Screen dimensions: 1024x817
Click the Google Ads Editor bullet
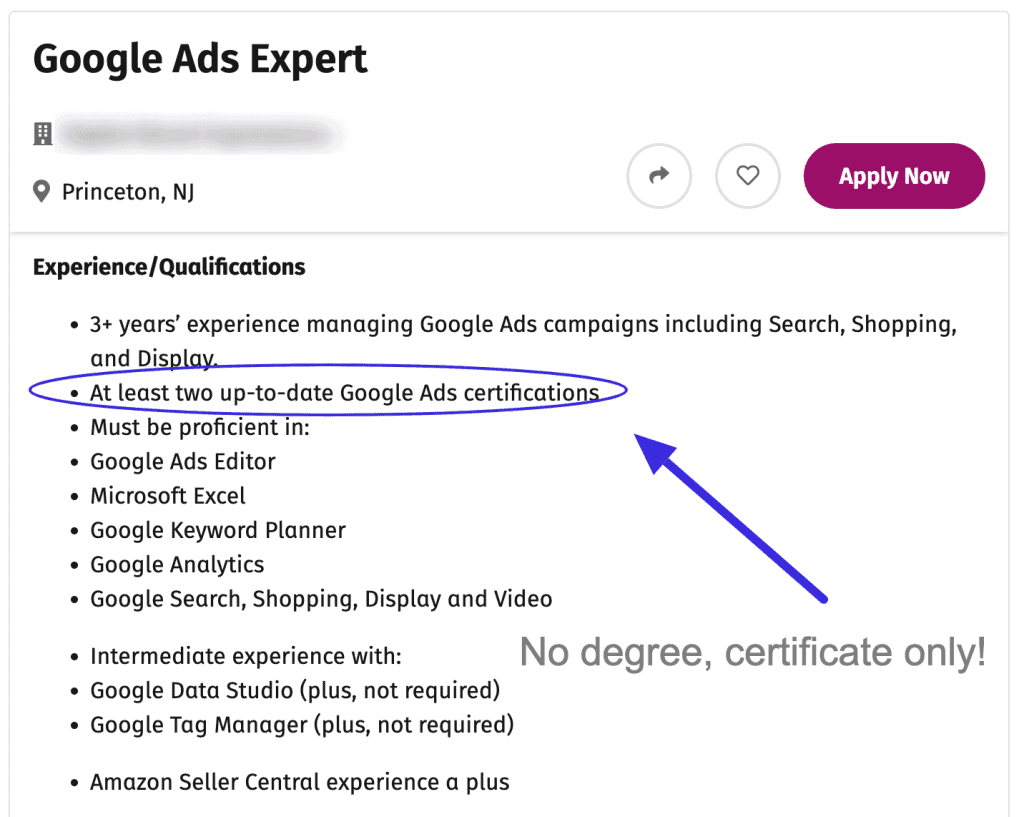click(182, 461)
